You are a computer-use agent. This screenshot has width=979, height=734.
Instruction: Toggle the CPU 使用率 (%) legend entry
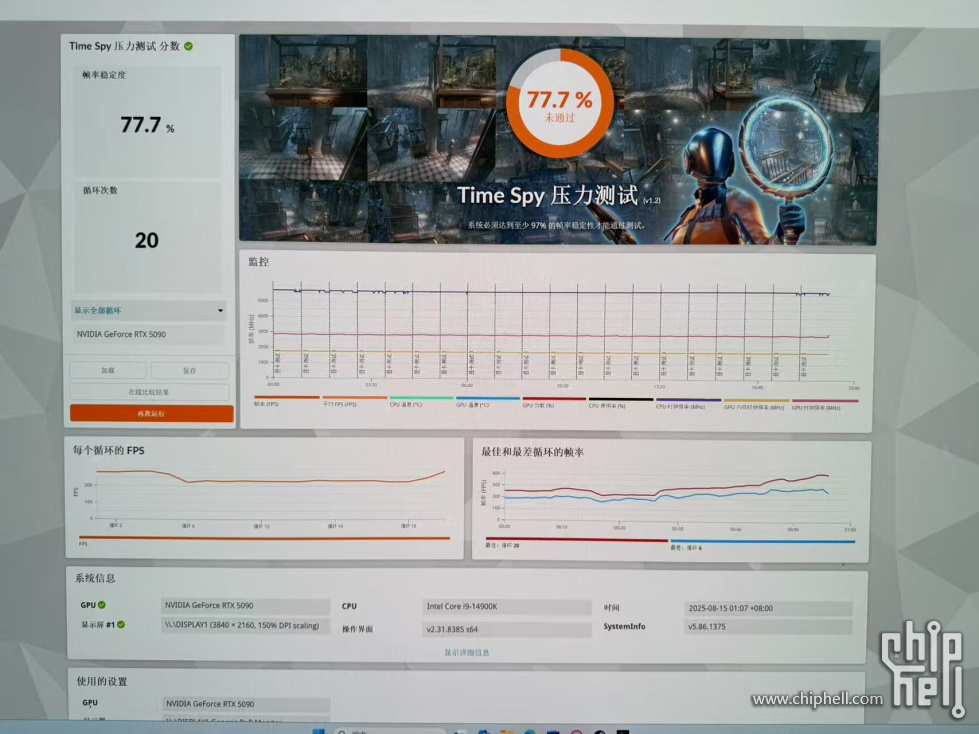621,404
